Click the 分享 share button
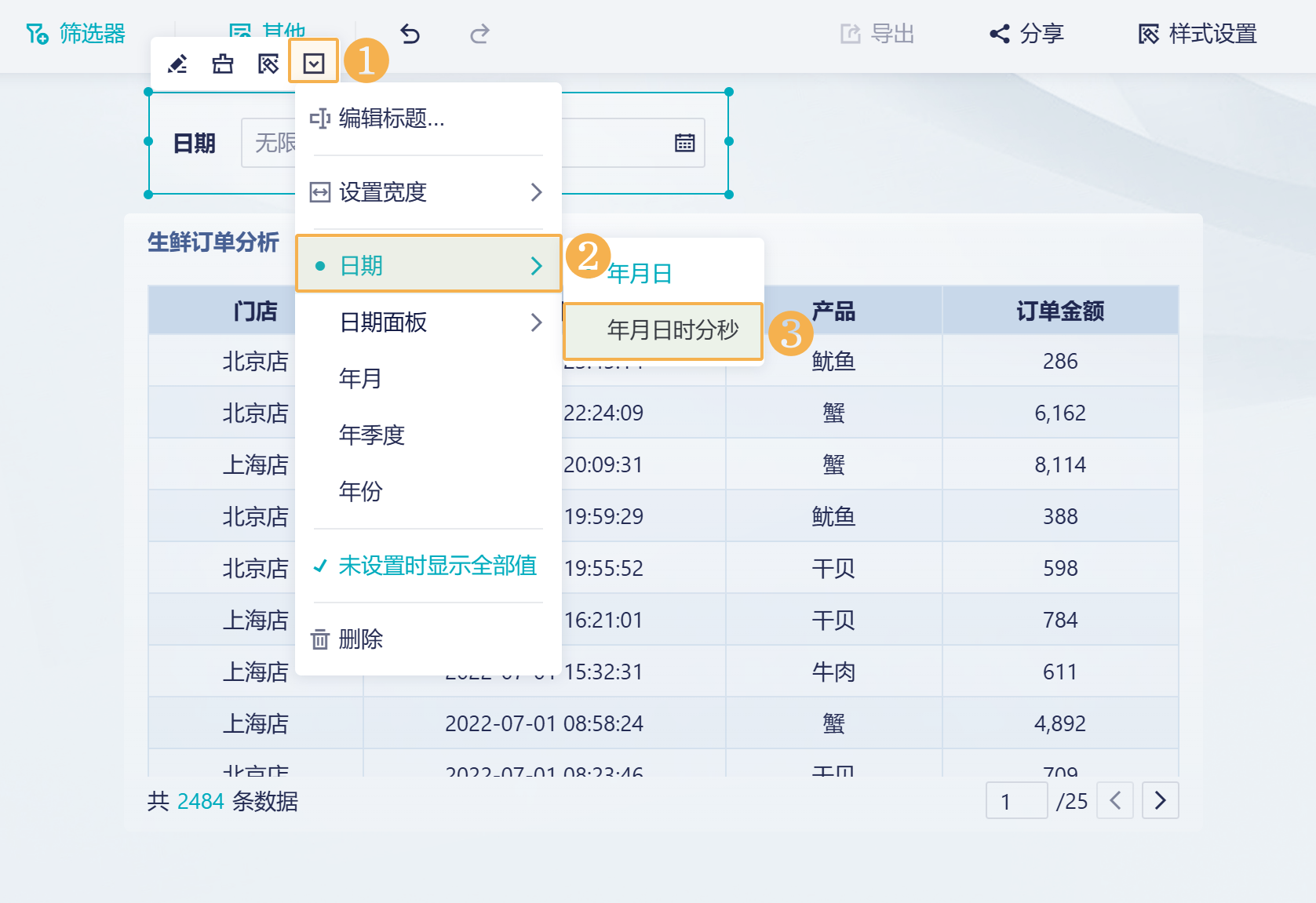The image size is (1316, 903). (x=1026, y=34)
